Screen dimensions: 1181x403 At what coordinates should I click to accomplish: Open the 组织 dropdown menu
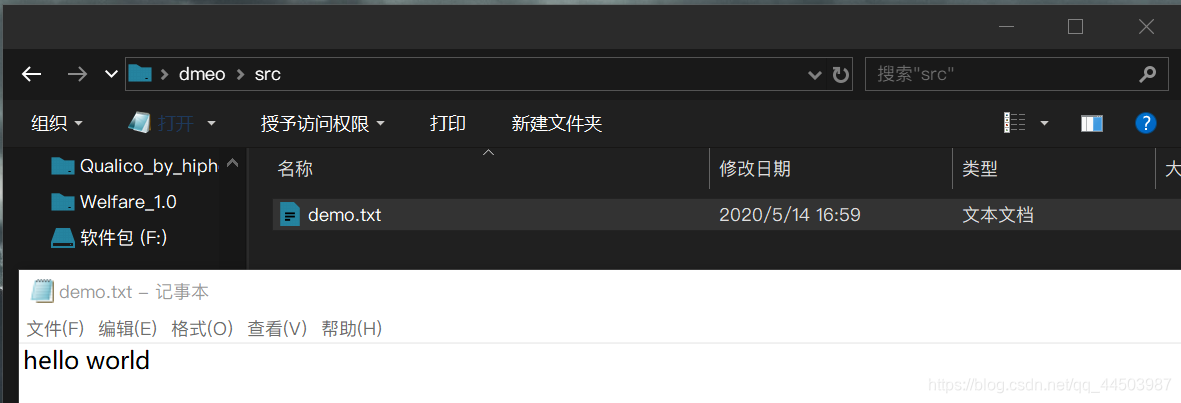[56, 124]
